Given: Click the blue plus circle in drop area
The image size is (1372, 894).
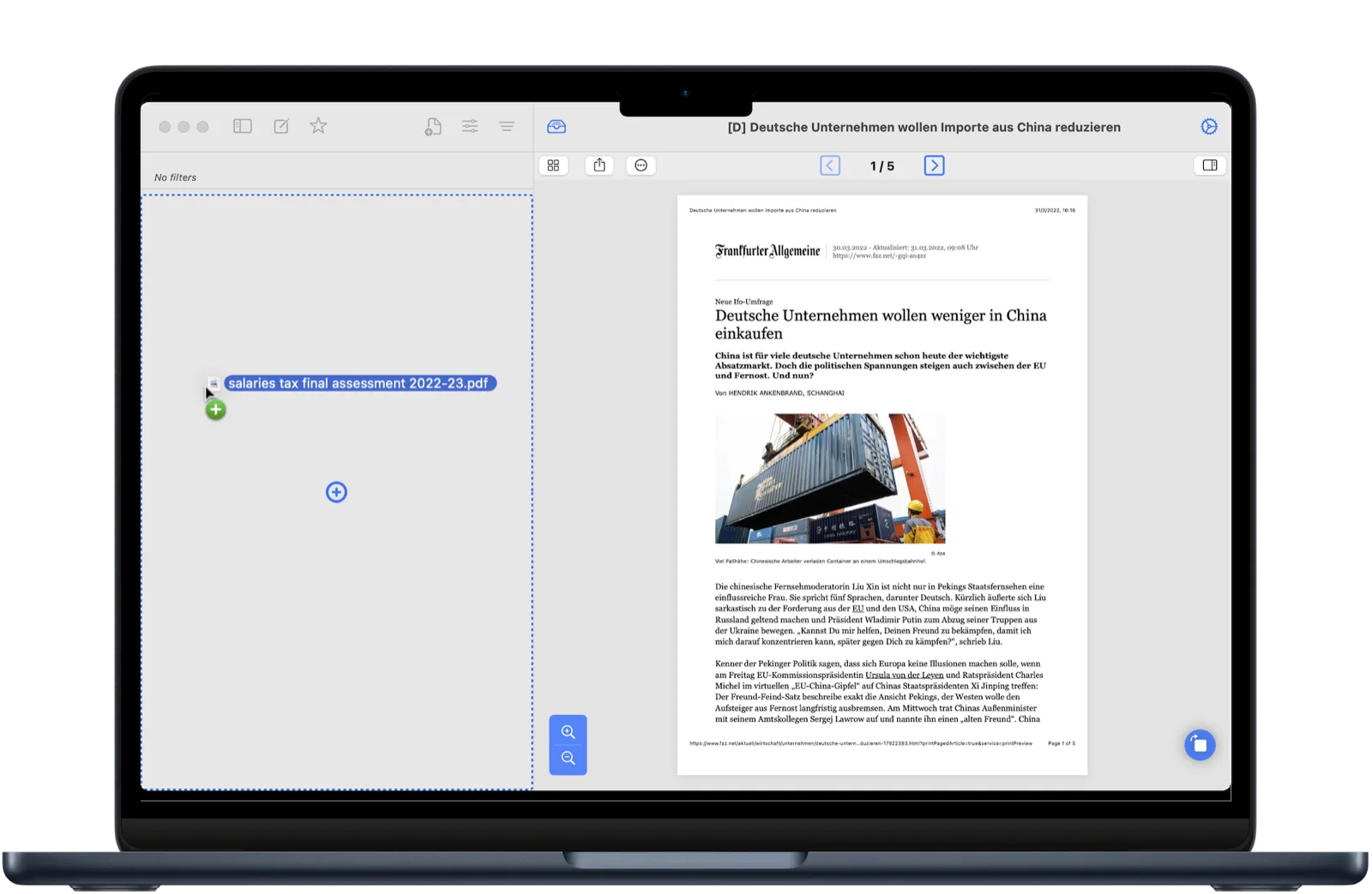Looking at the screenshot, I should [x=336, y=492].
